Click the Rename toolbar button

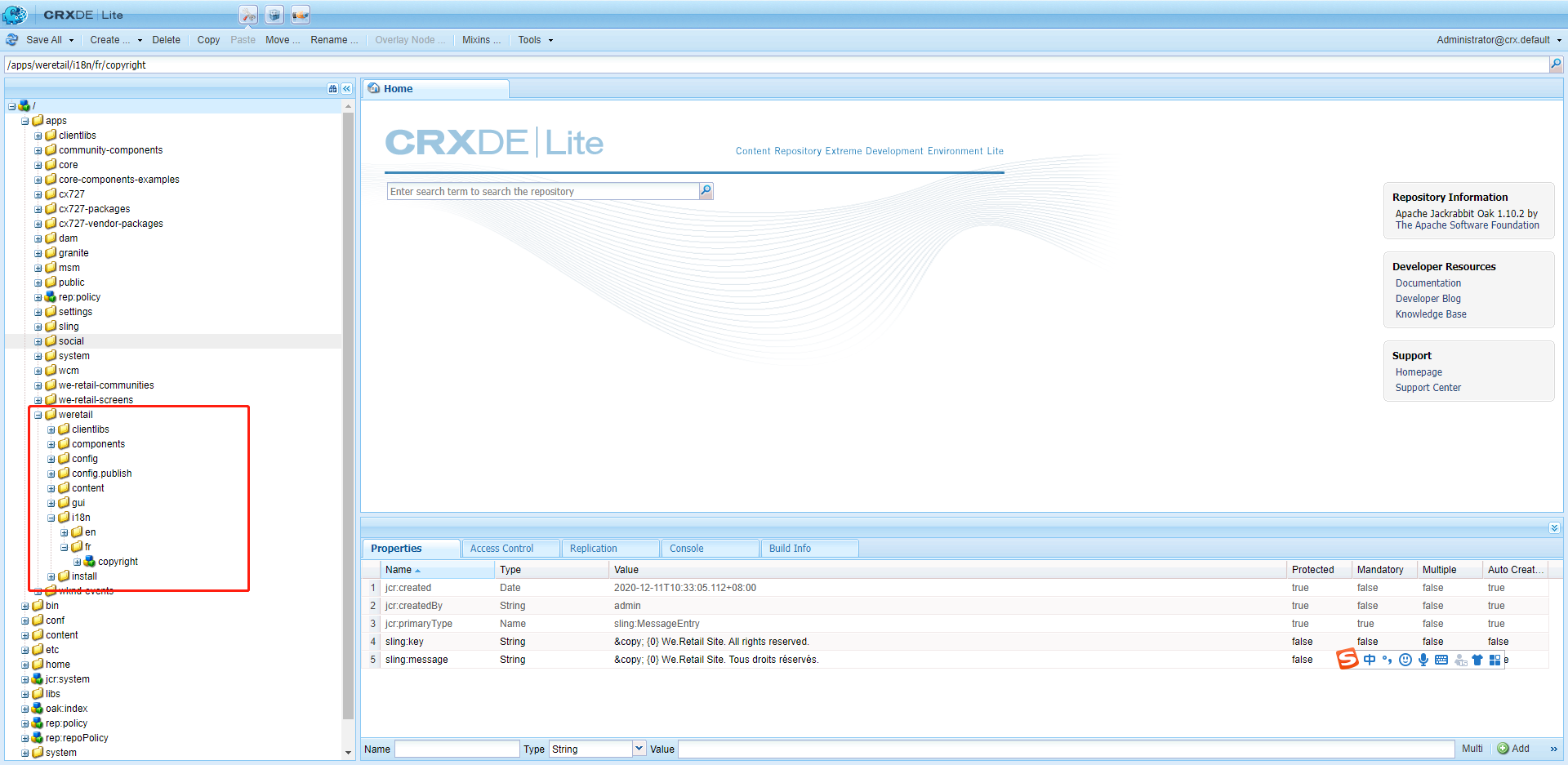334,40
